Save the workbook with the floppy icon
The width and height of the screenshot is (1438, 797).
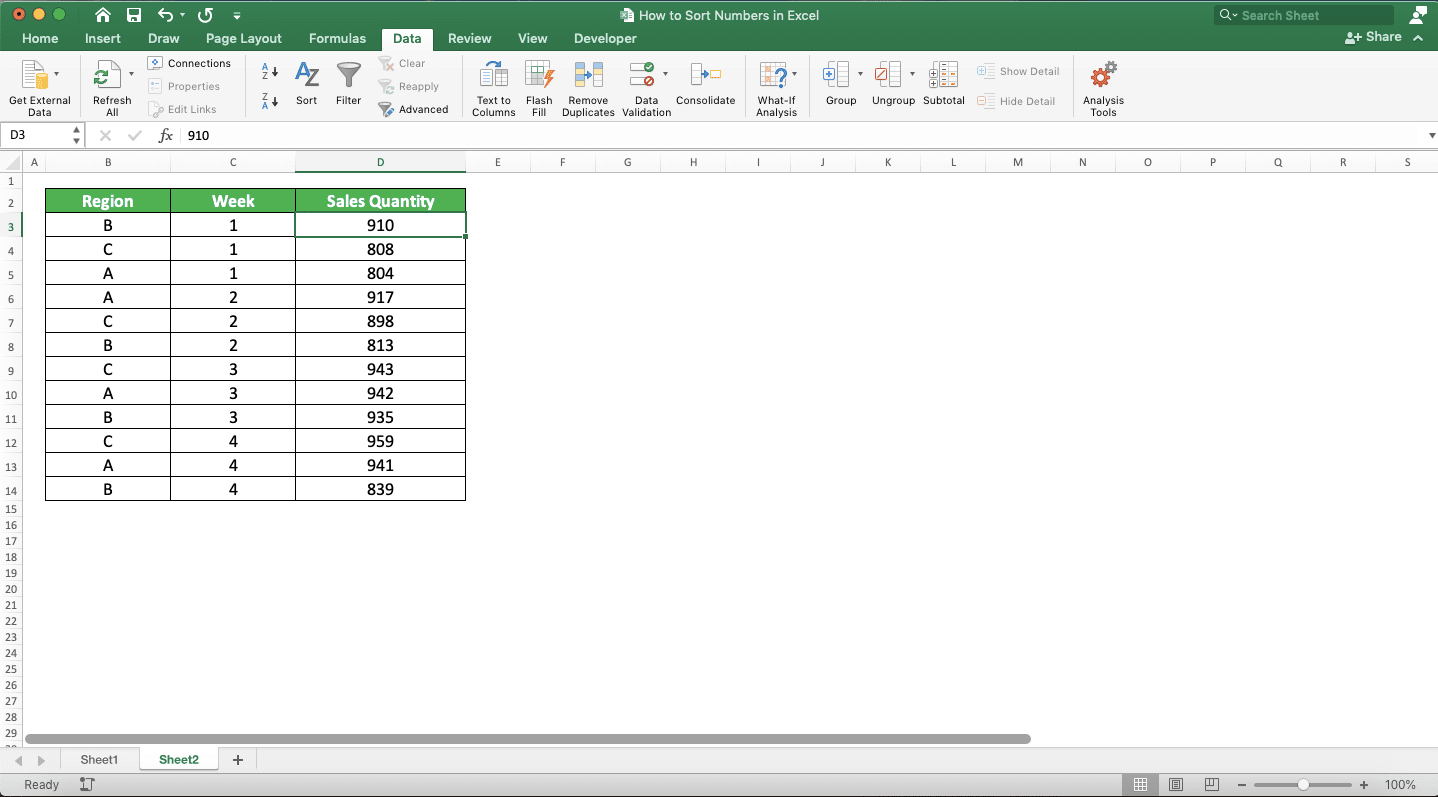(x=134, y=15)
